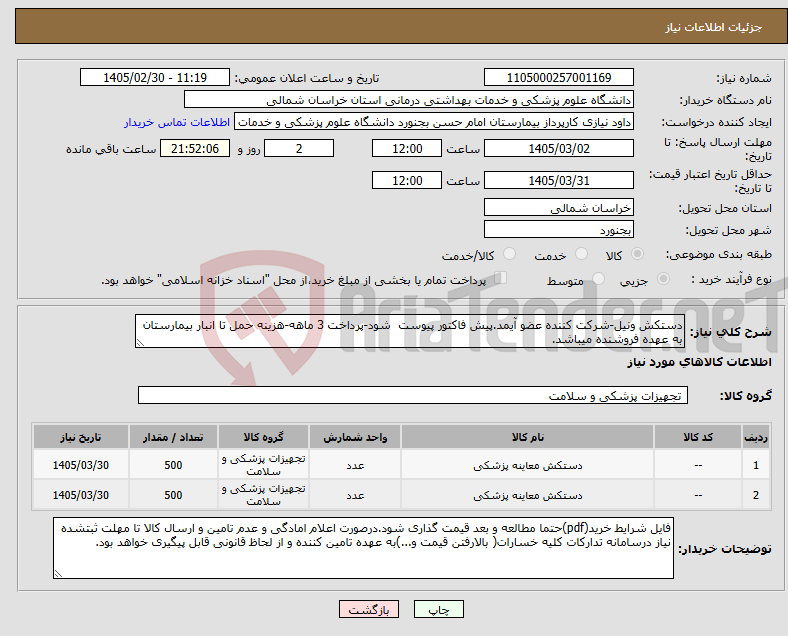The height and width of the screenshot is (636, 788).
Task: Click the price validity time 12:00 field
Action: coord(407,180)
